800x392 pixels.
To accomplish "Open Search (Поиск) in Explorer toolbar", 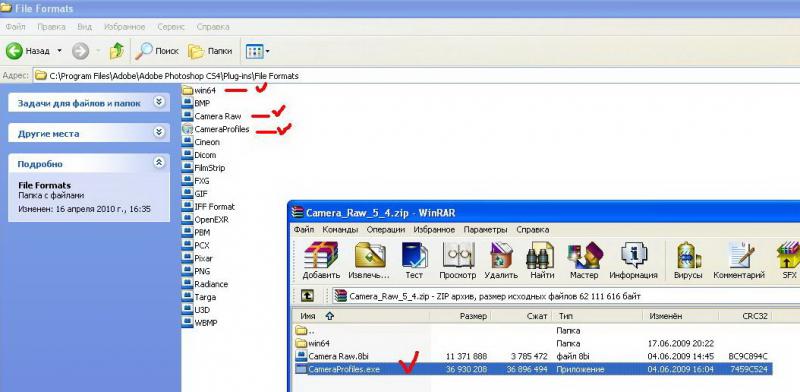I will pos(157,51).
